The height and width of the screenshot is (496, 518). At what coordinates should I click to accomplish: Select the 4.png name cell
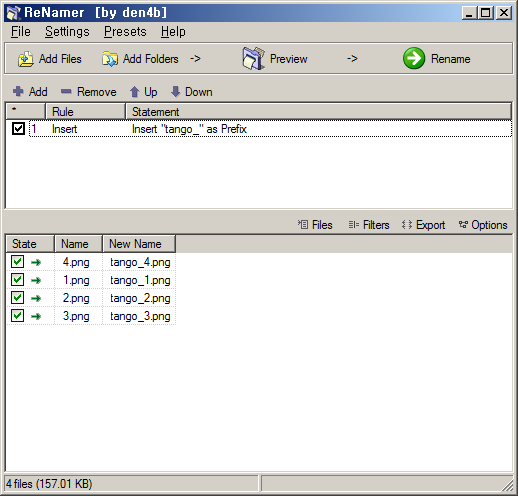tap(76, 262)
